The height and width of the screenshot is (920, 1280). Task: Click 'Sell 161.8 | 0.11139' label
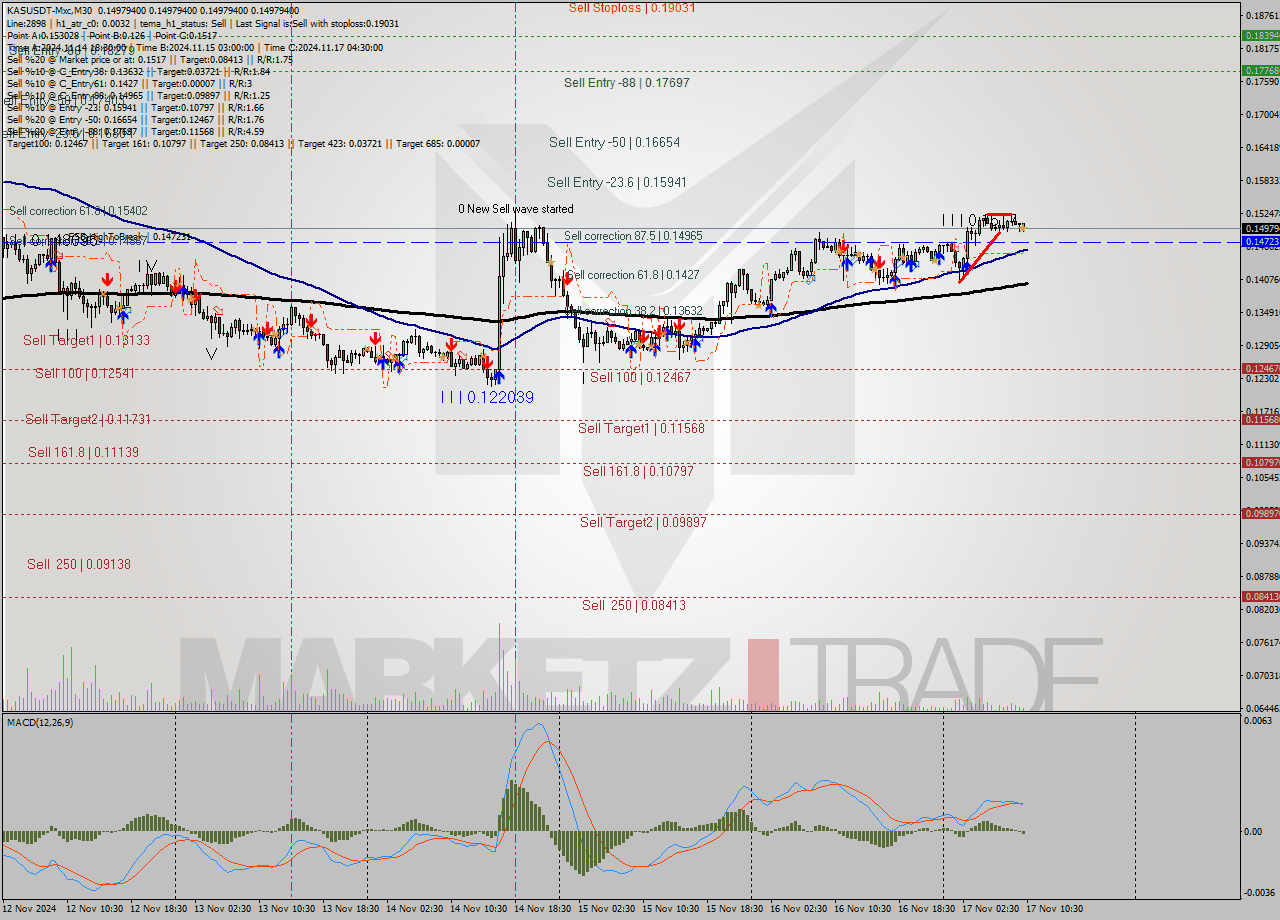pyautogui.click(x=83, y=452)
